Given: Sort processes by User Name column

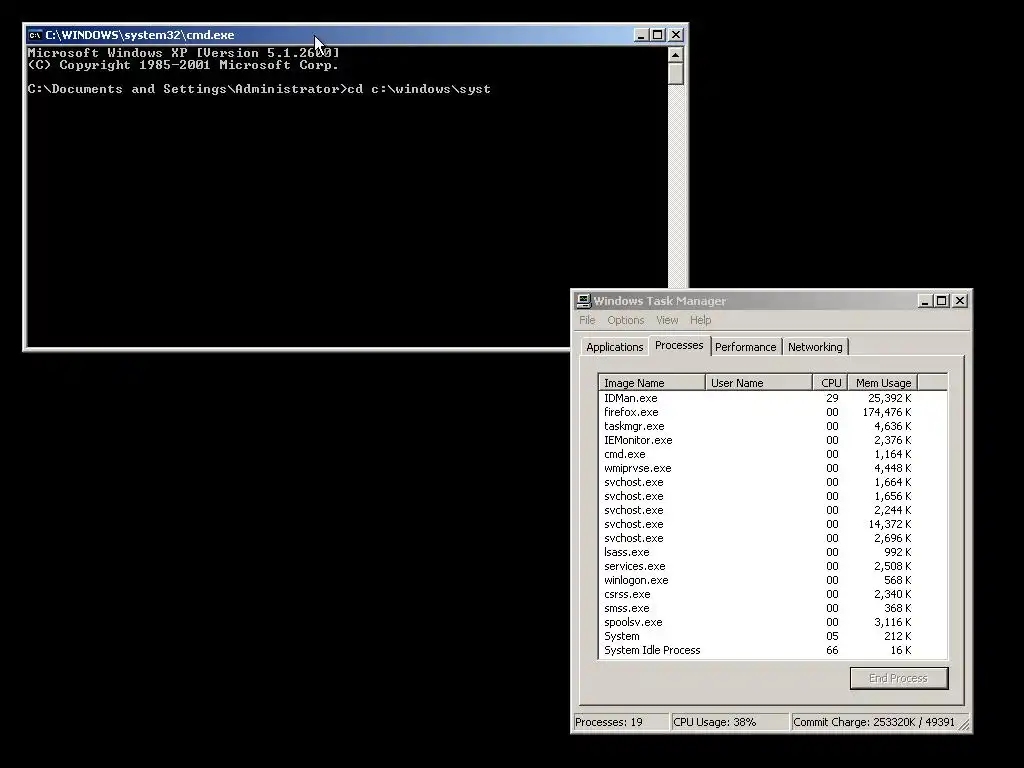Looking at the screenshot, I should point(759,383).
